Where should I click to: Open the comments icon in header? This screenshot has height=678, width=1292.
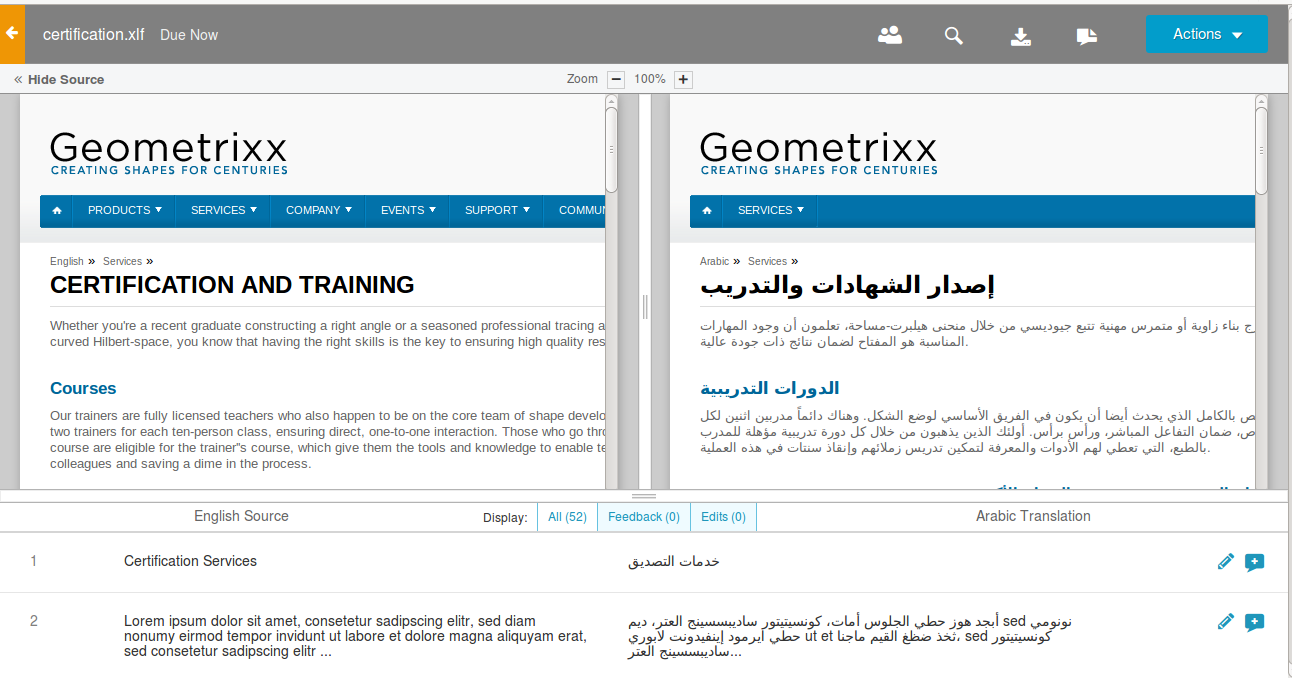pyautogui.click(x=1087, y=36)
